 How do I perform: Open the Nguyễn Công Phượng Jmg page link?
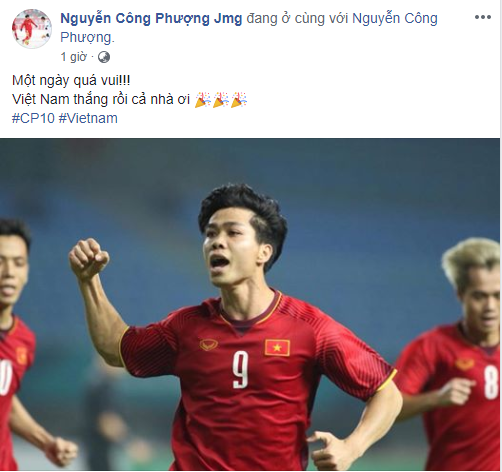pyautogui.click(x=151, y=18)
